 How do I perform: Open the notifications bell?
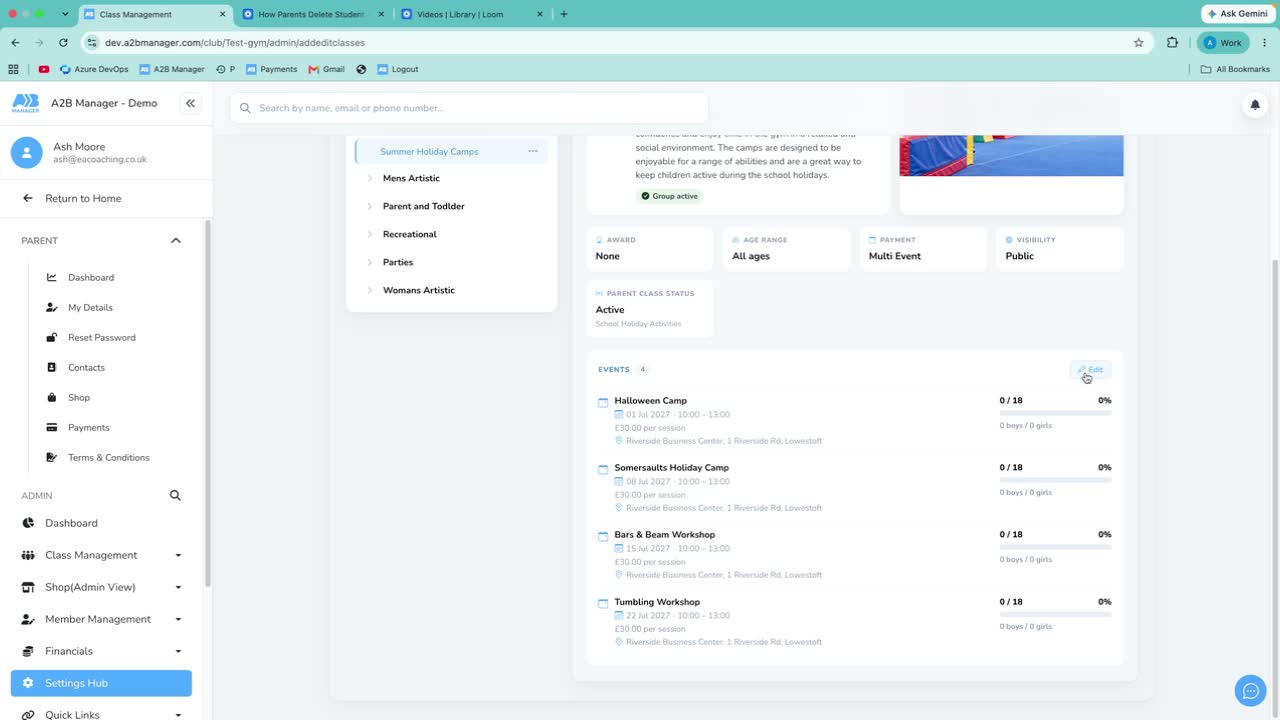(1255, 104)
